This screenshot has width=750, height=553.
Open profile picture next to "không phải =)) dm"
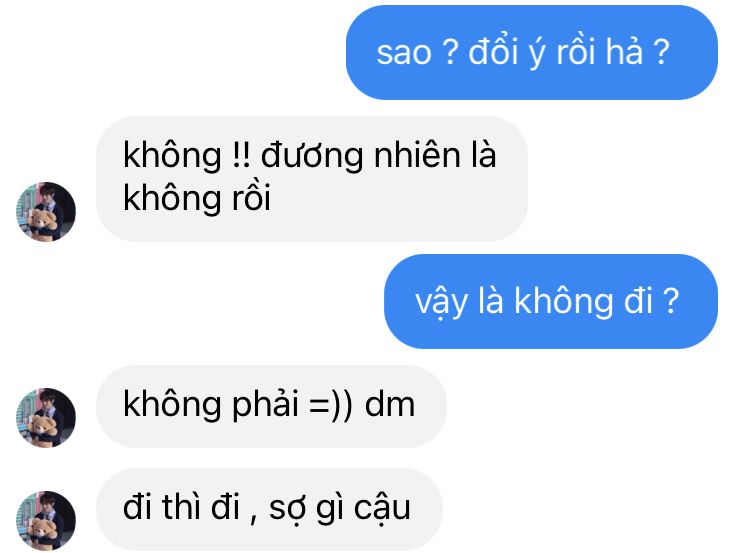tap(46, 418)
